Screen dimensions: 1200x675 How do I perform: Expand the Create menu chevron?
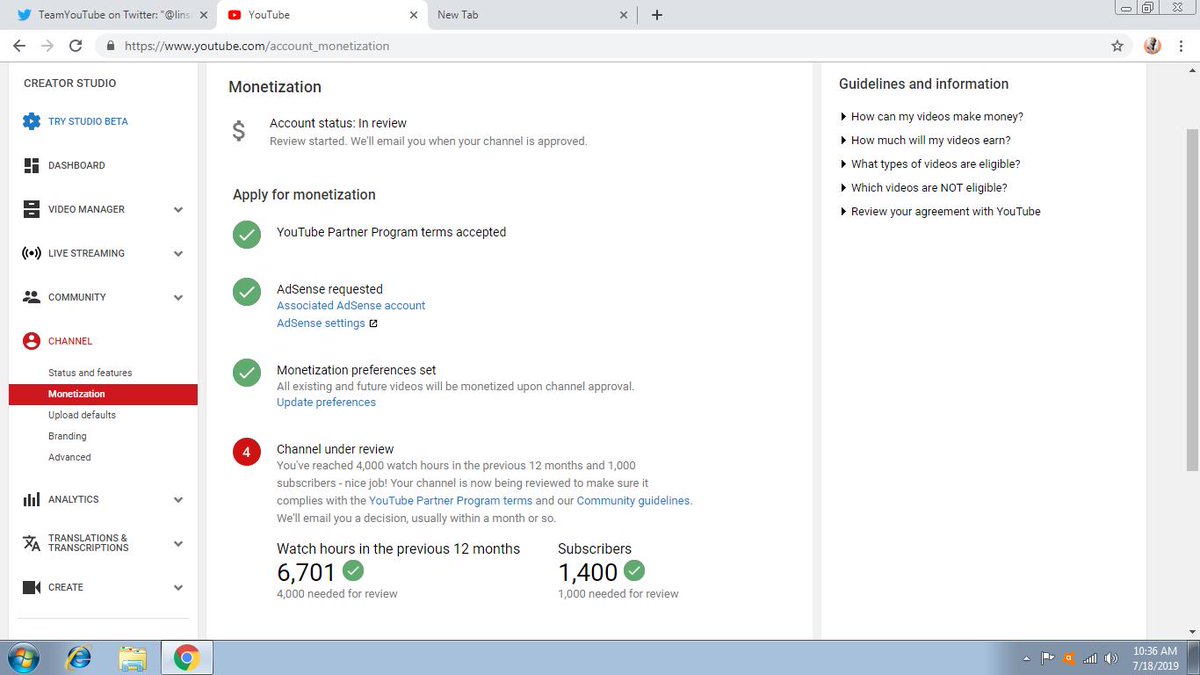click(x=178, y=588)
